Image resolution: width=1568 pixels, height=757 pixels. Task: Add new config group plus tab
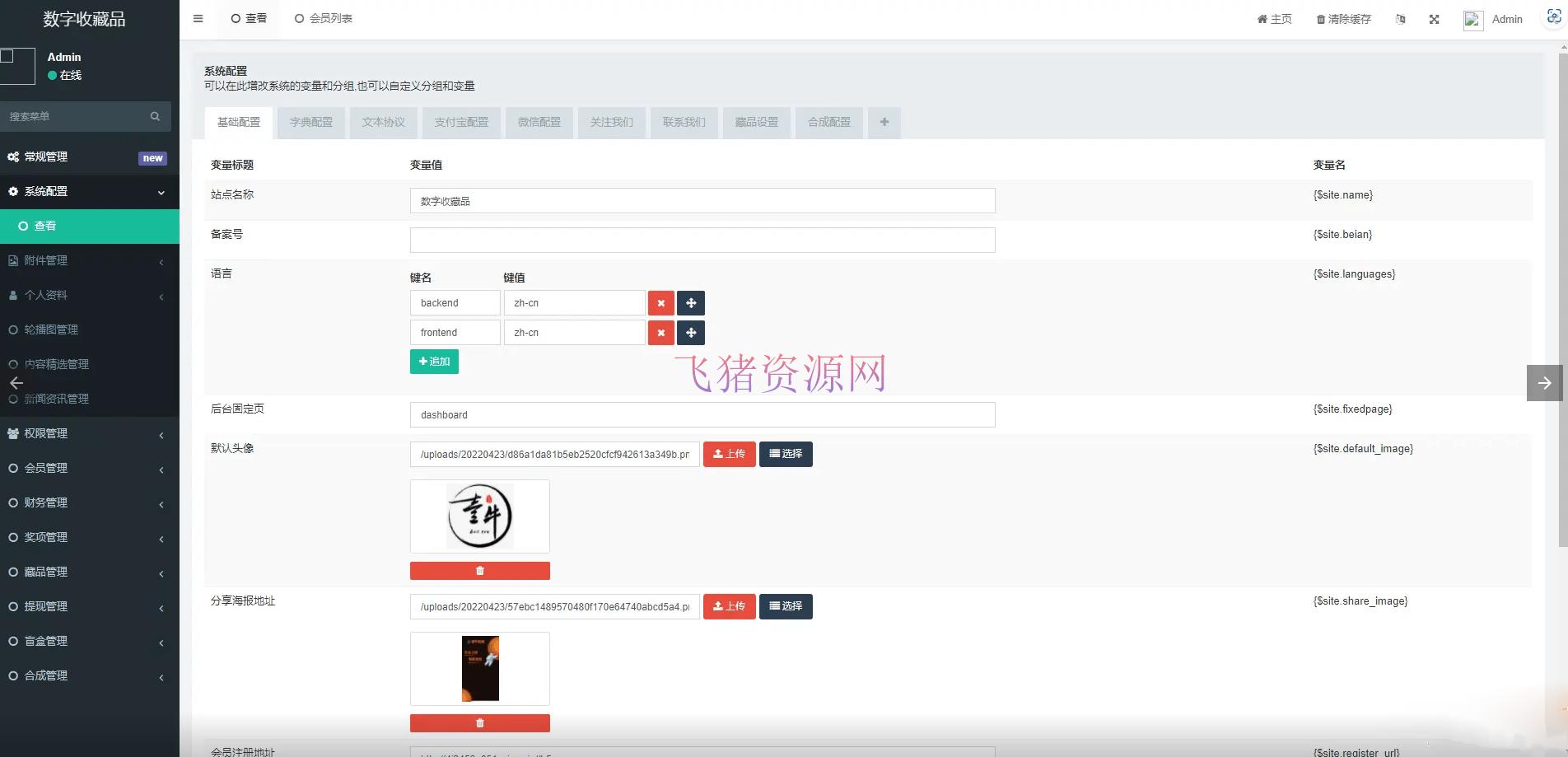click(884, 123)
